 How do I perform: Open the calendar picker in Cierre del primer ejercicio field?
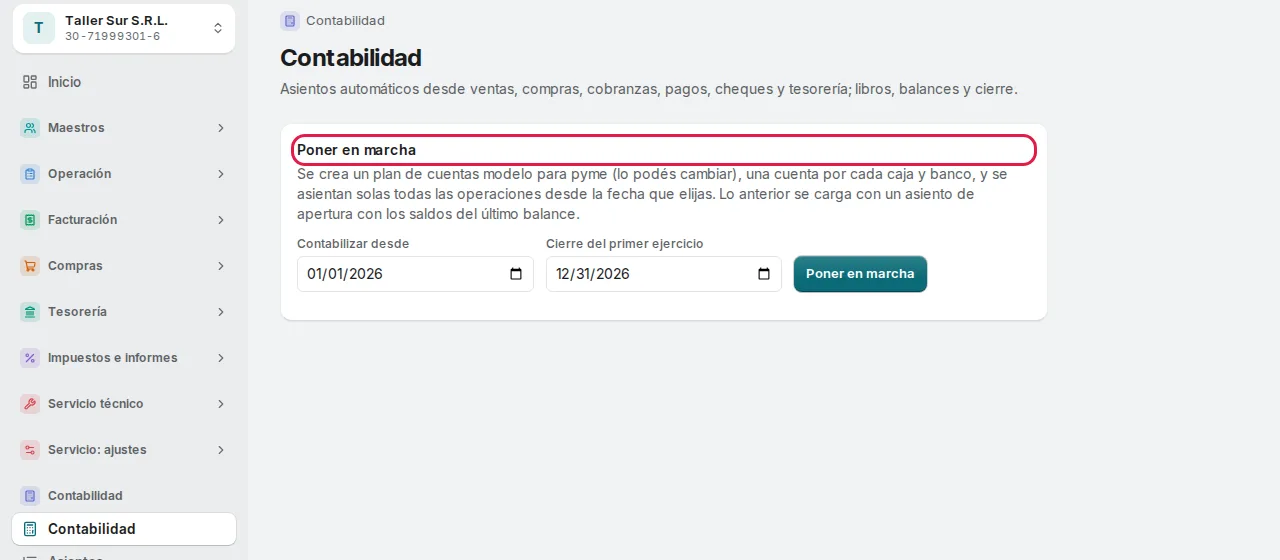point(764,274)
